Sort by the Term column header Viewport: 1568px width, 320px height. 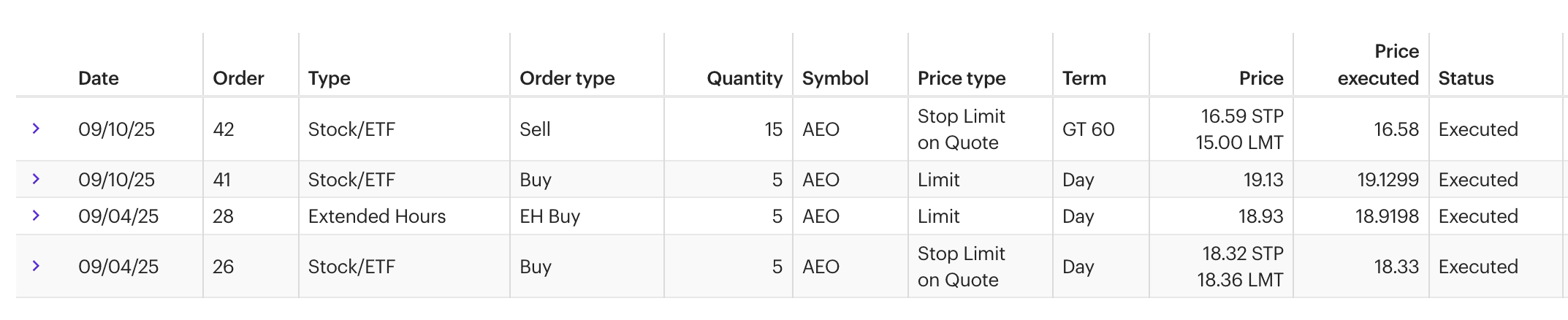pyautogui.click(x=1084, y=78)
